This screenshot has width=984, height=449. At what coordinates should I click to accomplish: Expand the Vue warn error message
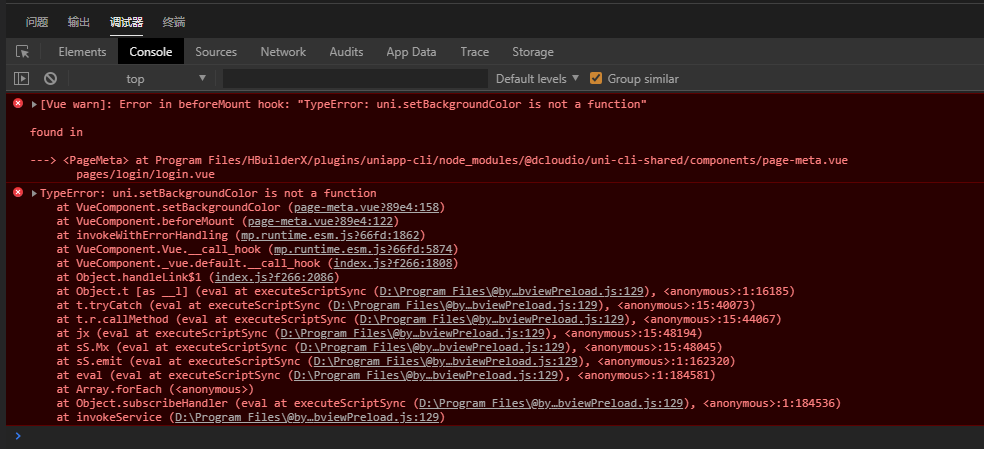click(35, 105)
